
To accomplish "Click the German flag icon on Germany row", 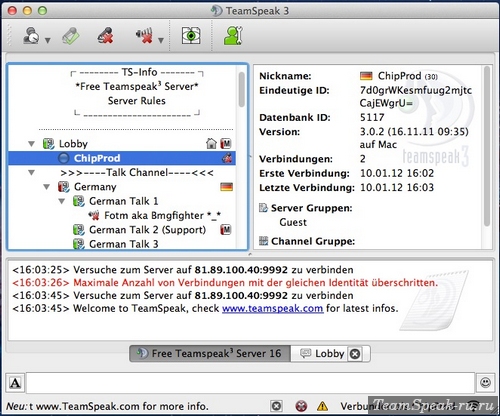I will 227,187.
